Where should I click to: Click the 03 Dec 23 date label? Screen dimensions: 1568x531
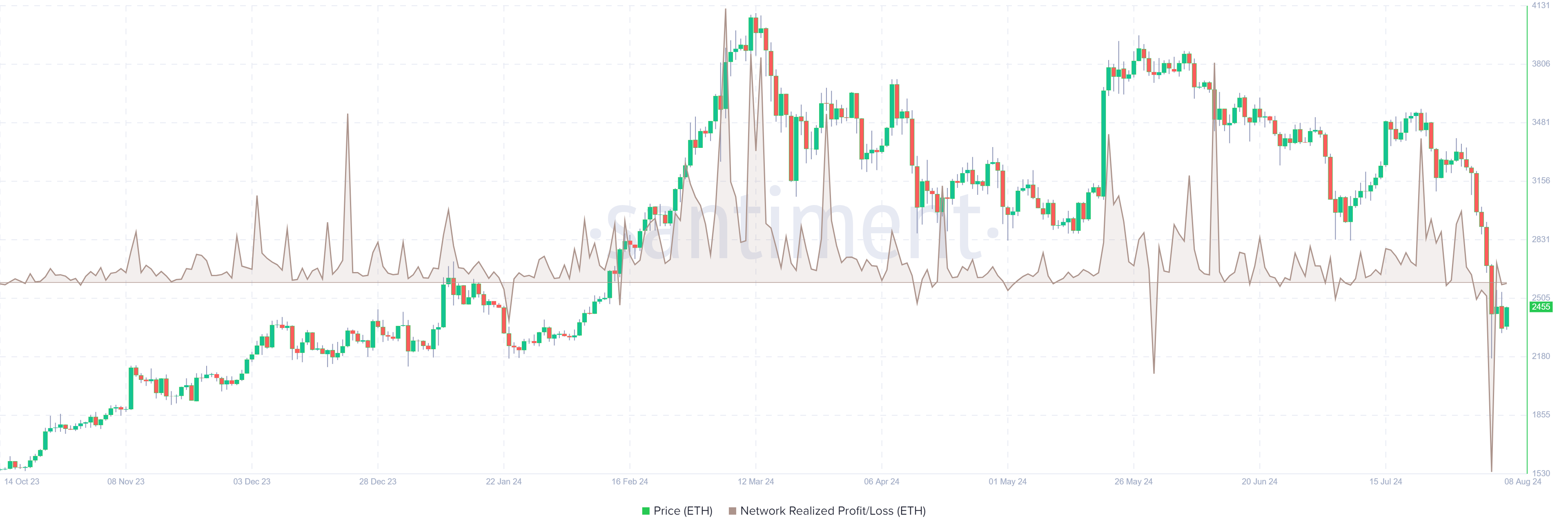252,482
